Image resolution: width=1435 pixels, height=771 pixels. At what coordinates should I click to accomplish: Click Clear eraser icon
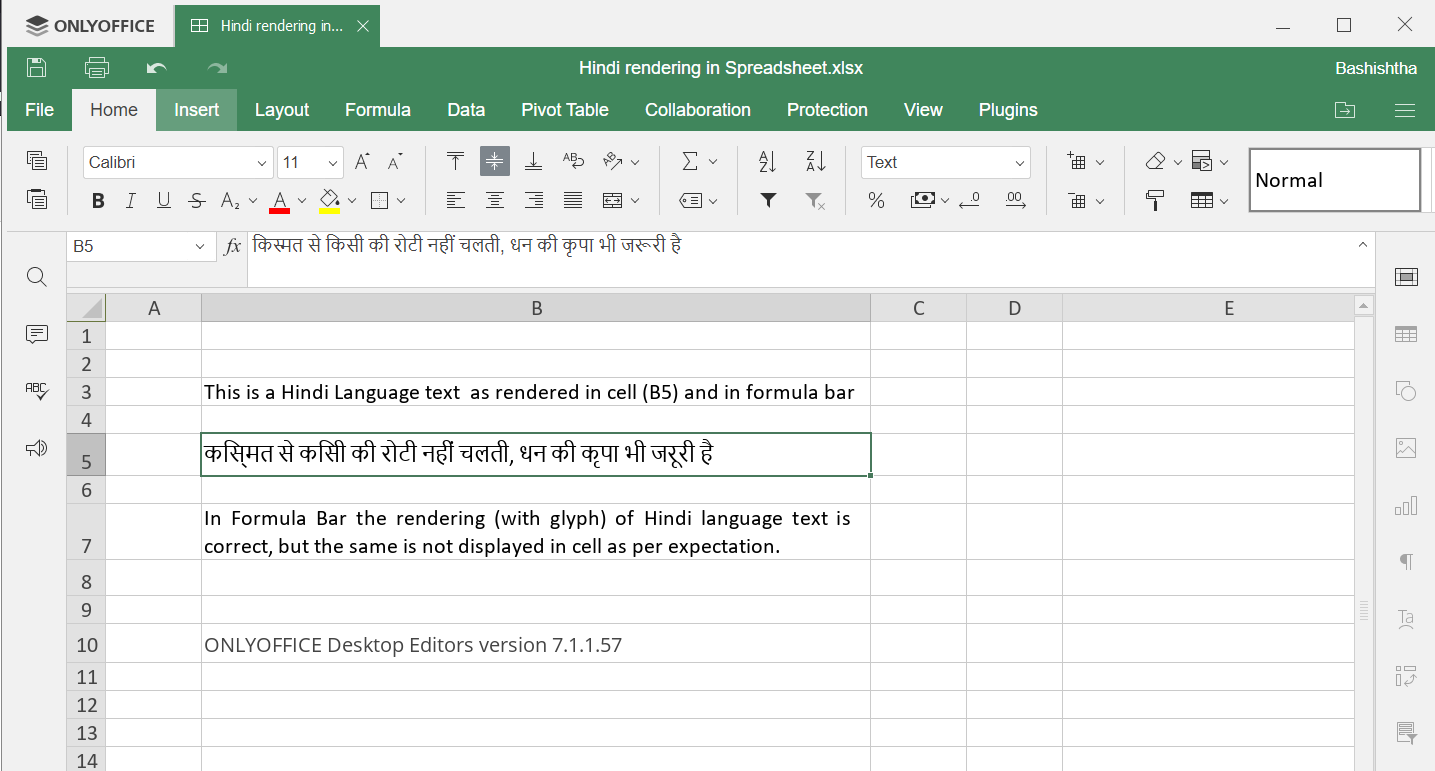1156,161
